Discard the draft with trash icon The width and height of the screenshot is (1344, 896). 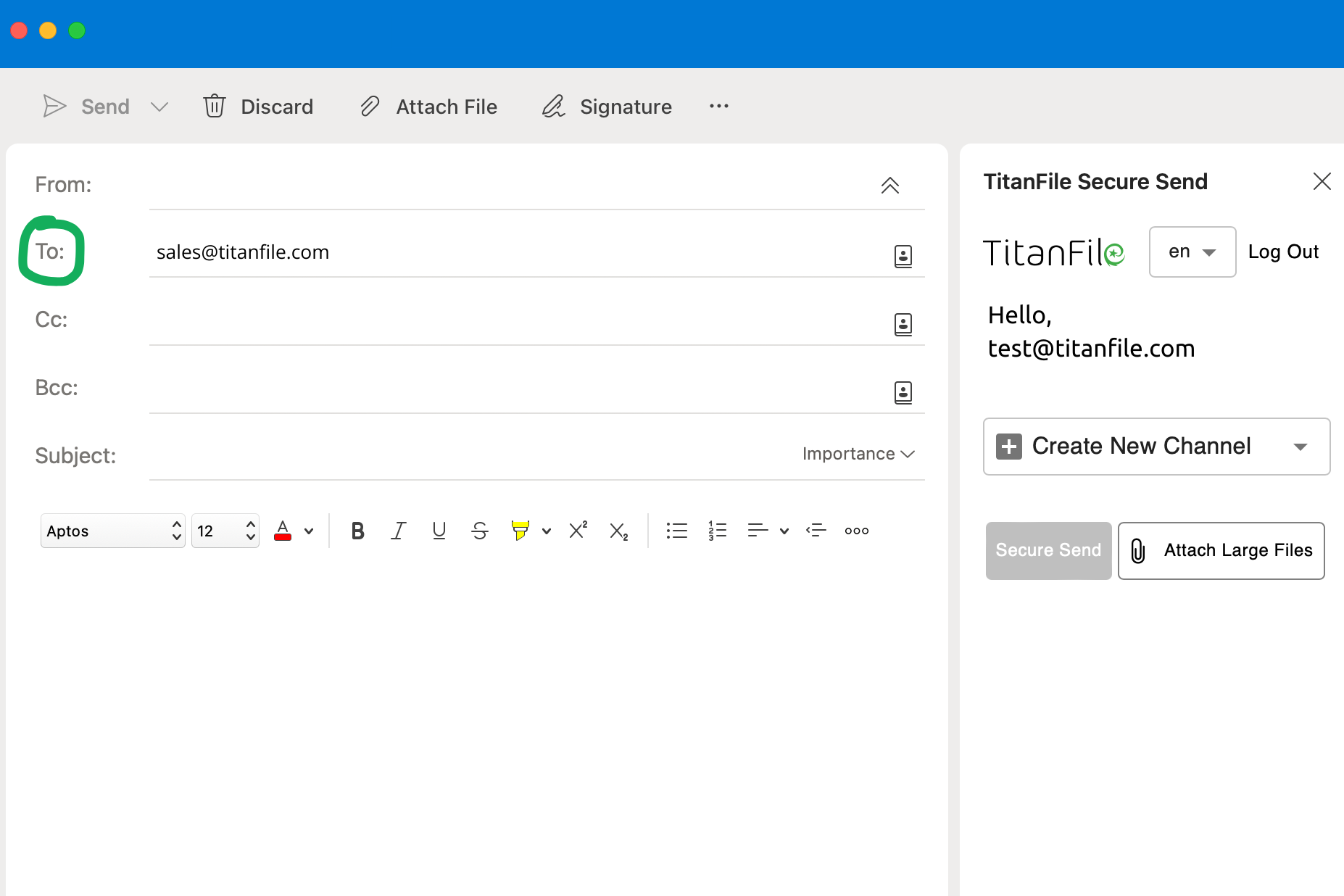[215, 106]
